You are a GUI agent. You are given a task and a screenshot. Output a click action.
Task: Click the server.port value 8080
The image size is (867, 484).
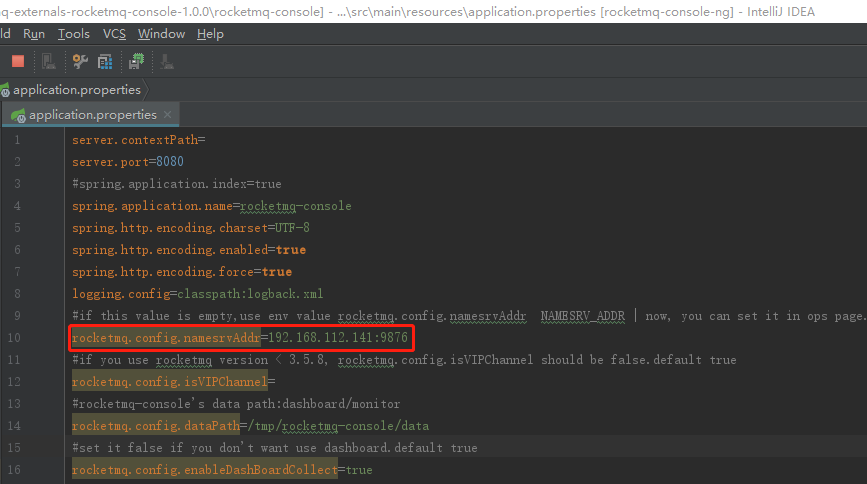[170, 162]
